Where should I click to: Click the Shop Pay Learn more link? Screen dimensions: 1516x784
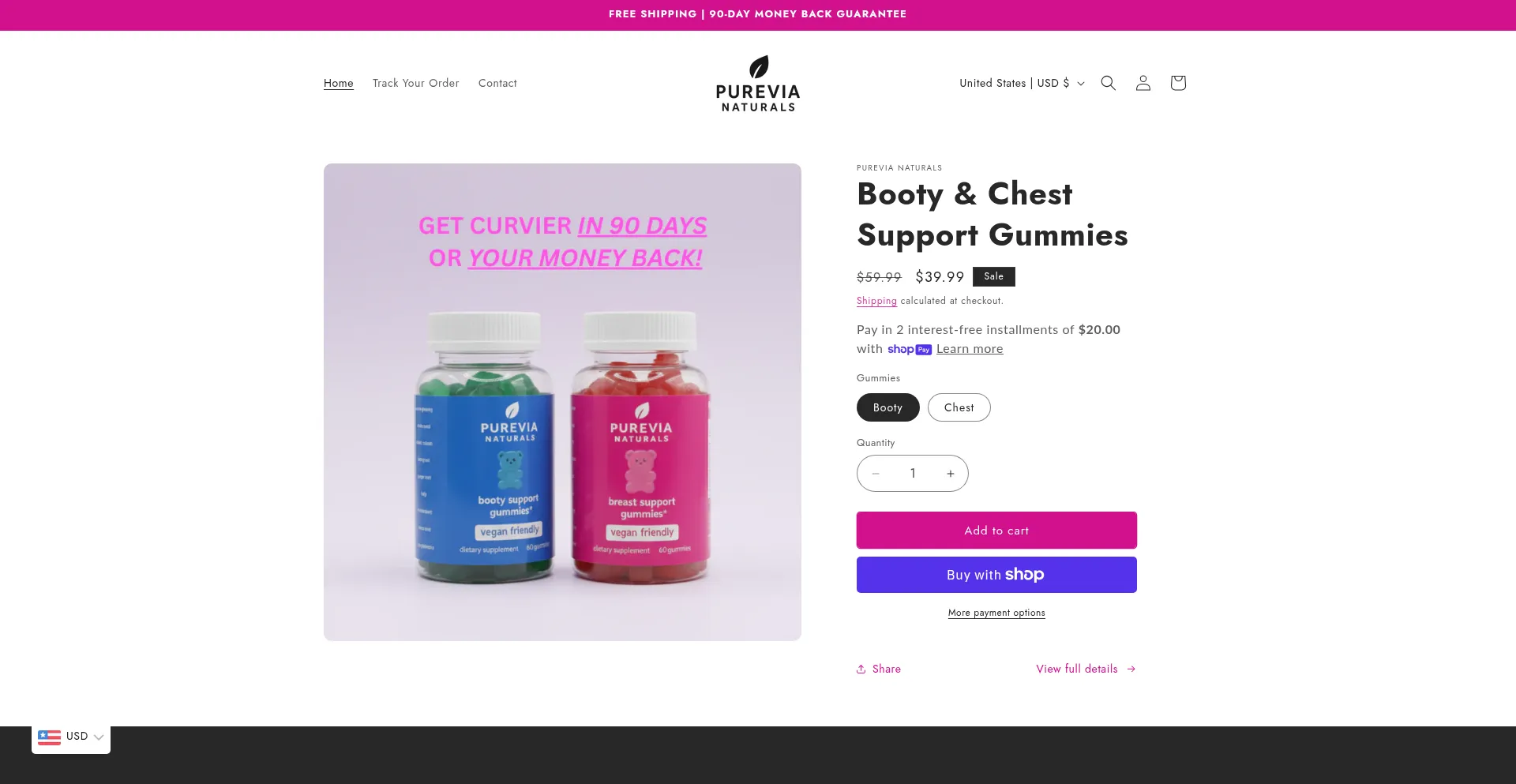tap(970, 349)
